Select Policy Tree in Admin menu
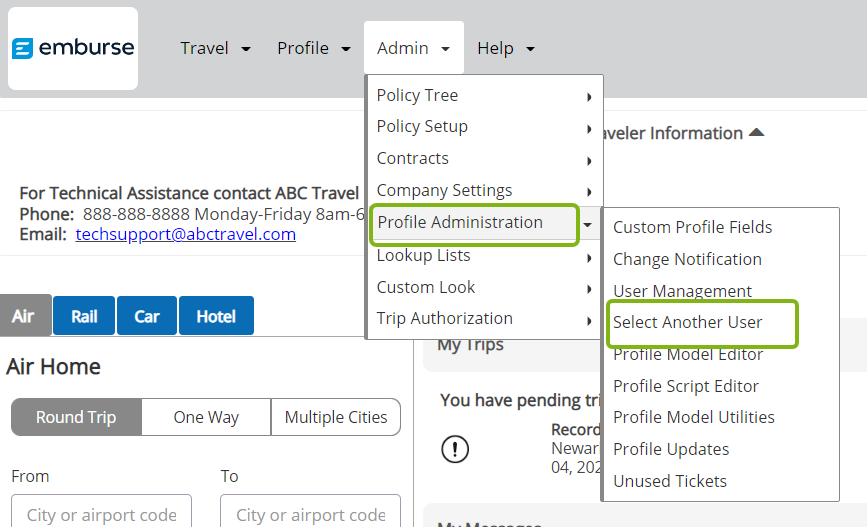The image size is (867, 527). [x=417, y=95]
